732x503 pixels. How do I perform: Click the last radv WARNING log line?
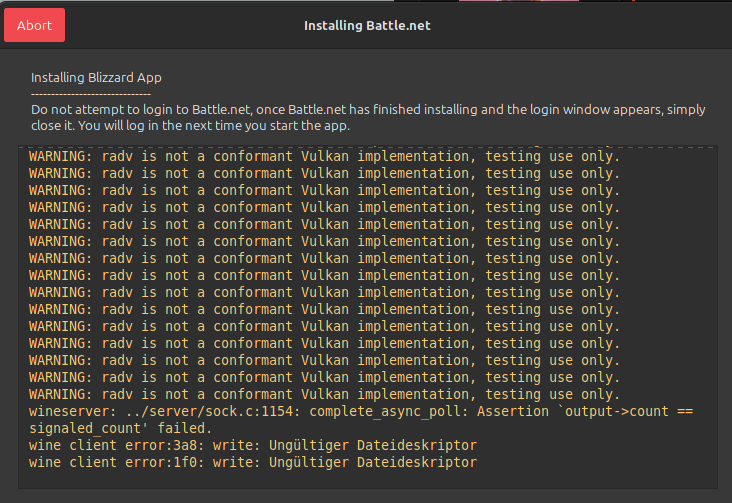[324, 394]
